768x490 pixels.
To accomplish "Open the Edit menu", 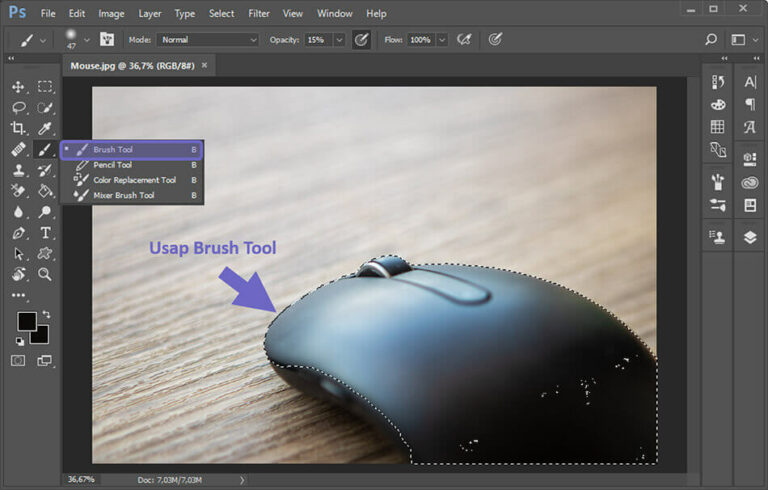I will click(x=77, y=14).
